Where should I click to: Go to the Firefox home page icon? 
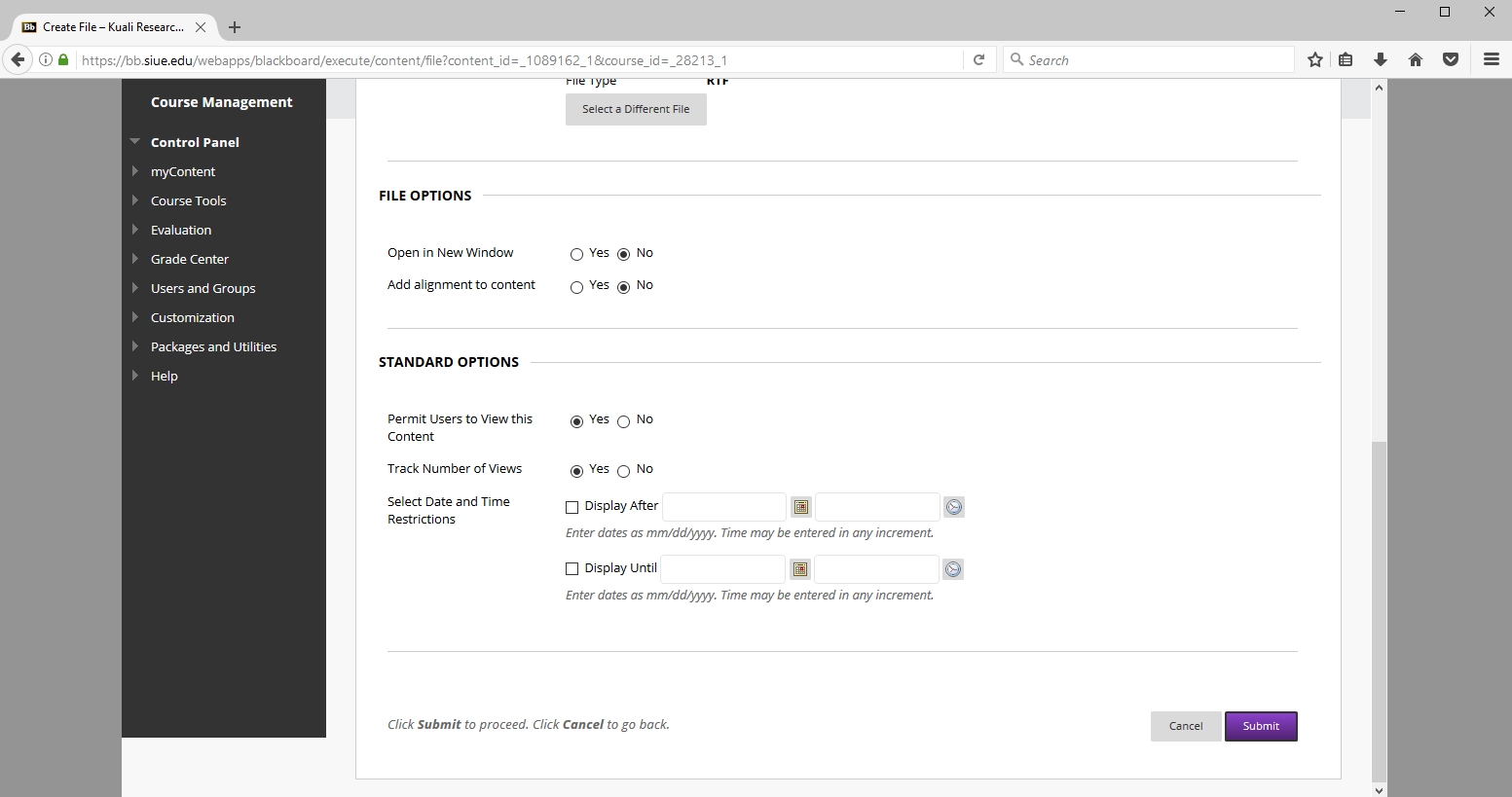(x=1415, y=60)
